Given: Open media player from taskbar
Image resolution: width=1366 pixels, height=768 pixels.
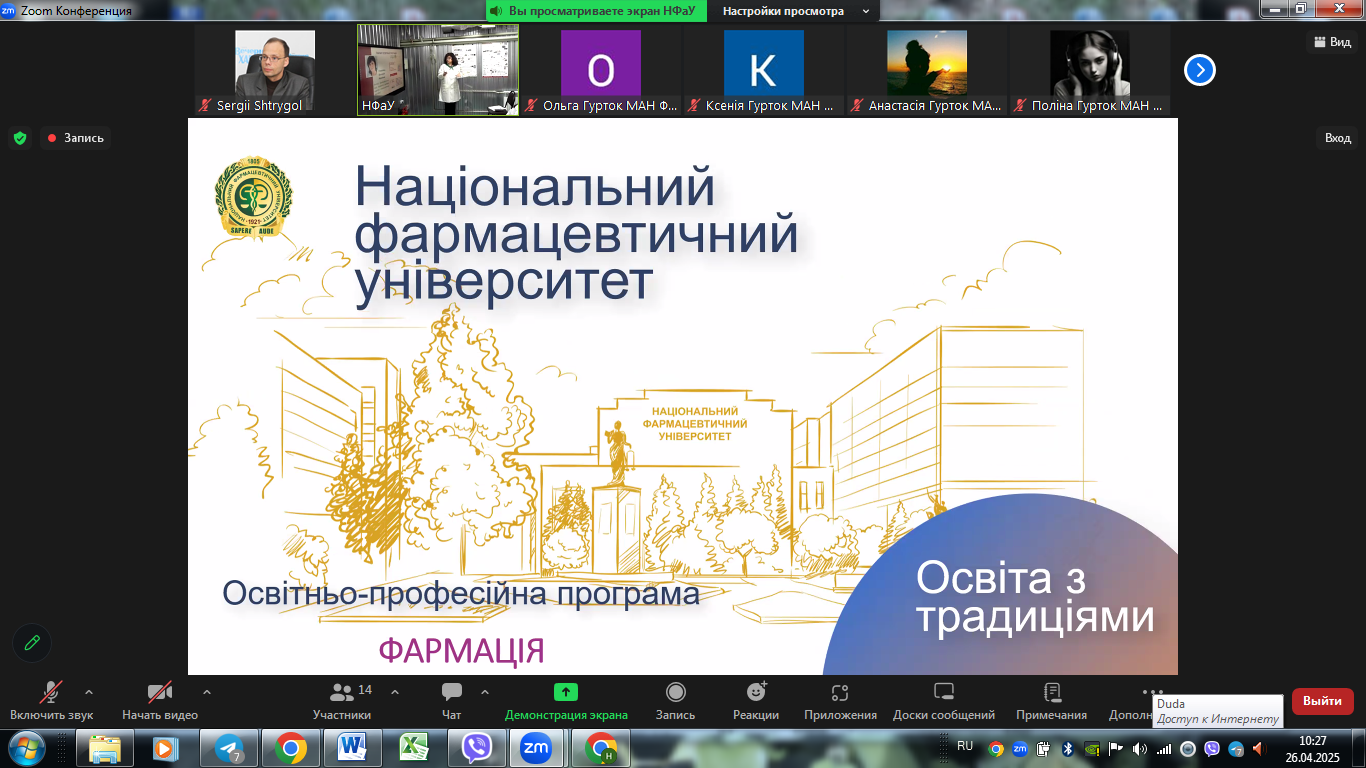Looking at the screenshot, I should pyautogui.click(x=165, y=748).
